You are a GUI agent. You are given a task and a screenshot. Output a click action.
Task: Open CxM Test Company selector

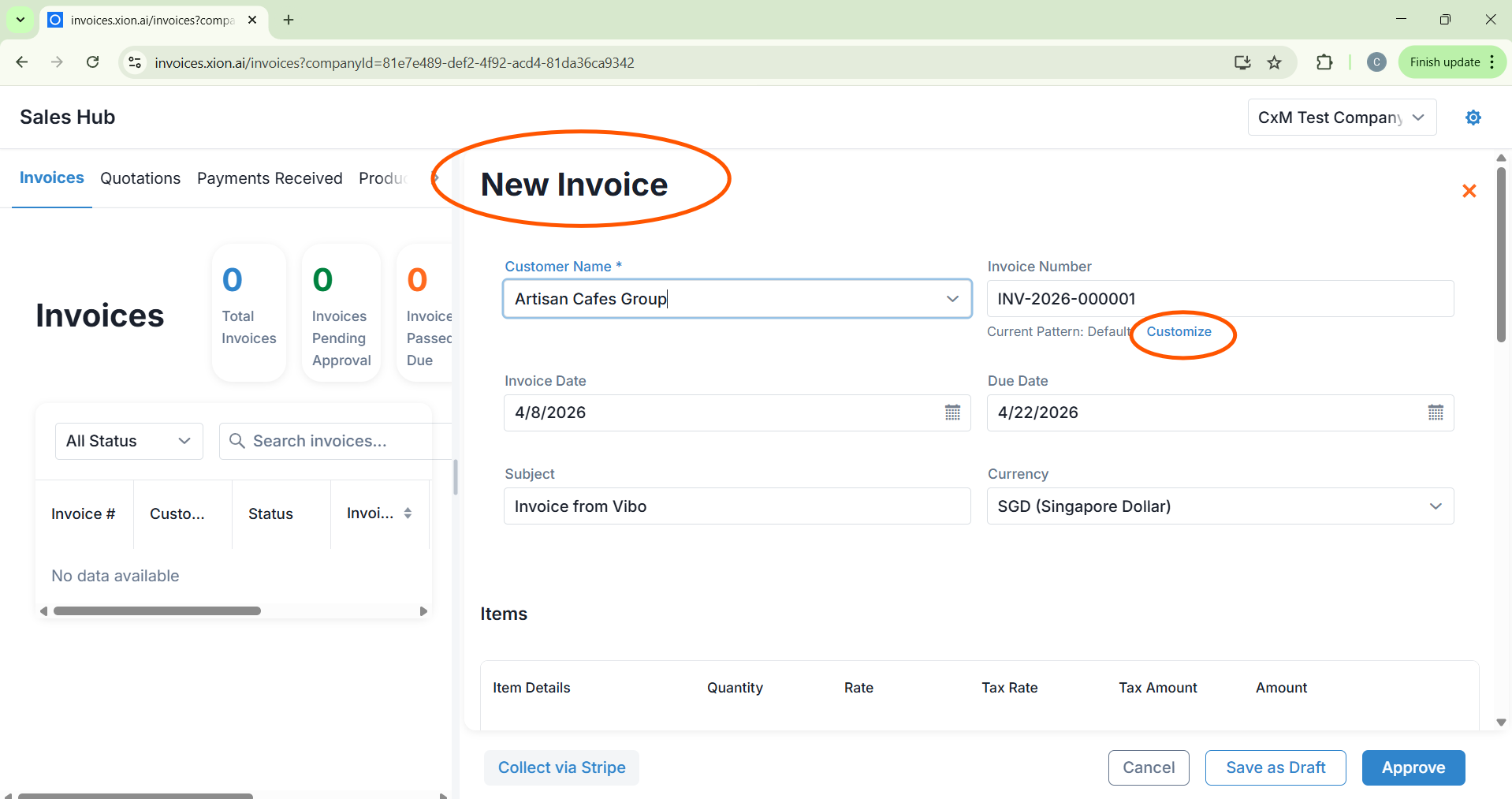coord(1341,118)
